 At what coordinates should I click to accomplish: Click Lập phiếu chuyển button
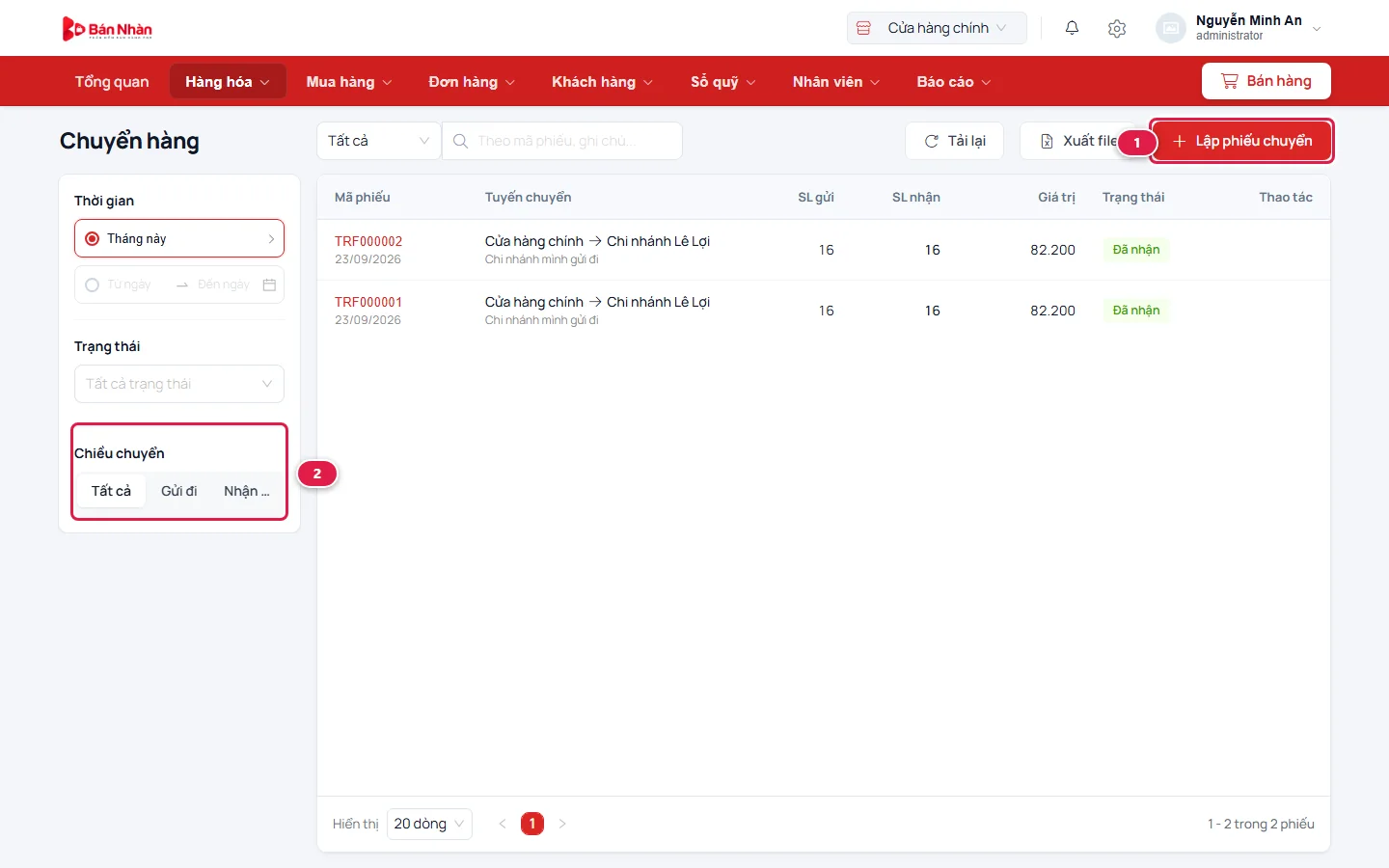click(x=1242, y=141)
